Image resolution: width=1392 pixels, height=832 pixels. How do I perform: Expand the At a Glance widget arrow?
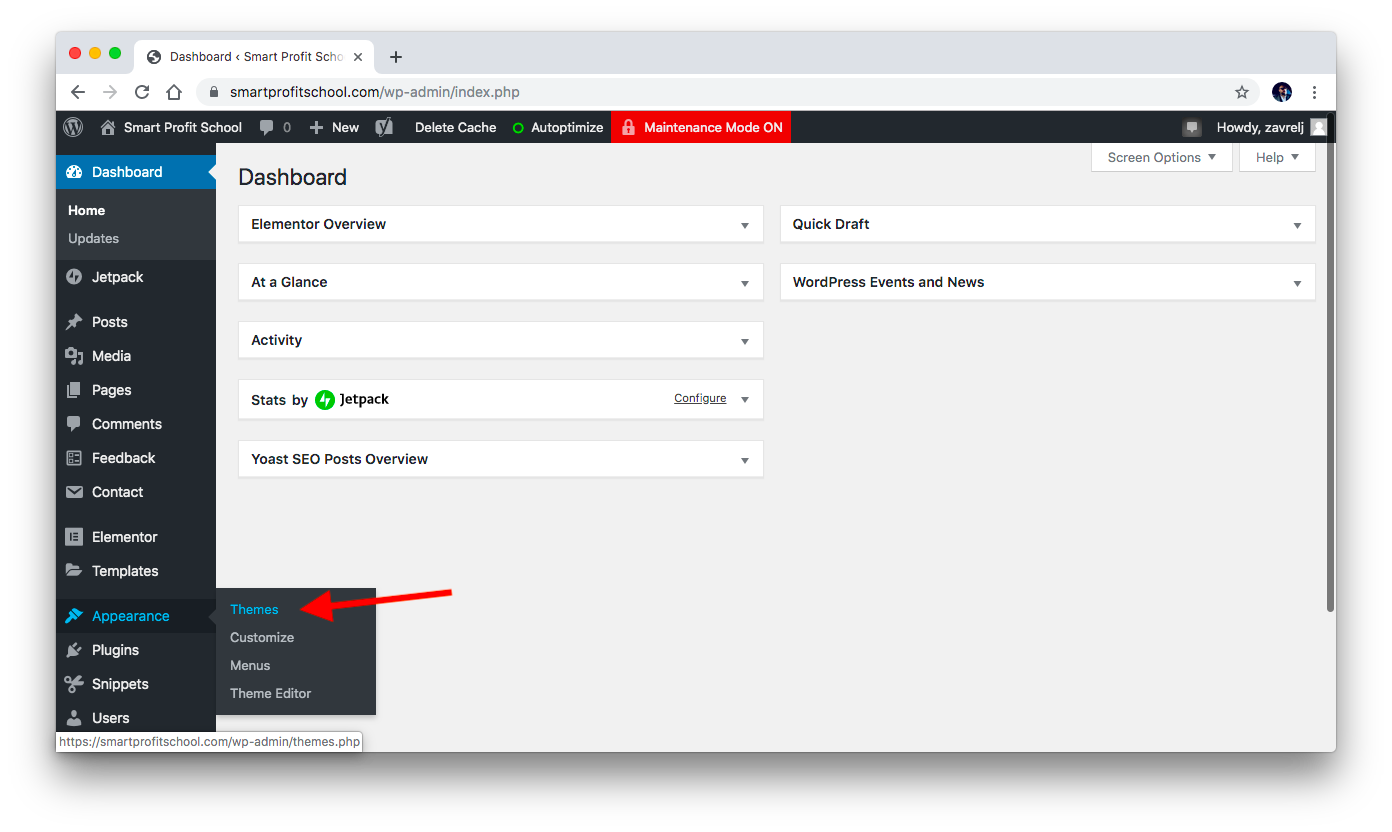tap(745, 283)
